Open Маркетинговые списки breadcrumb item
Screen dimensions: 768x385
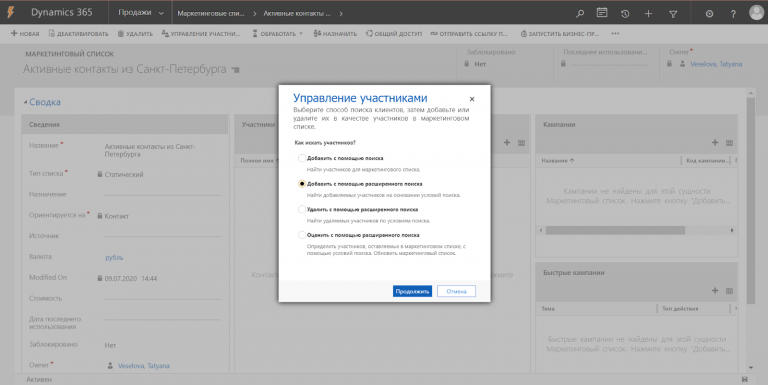(x=211, y=14)
